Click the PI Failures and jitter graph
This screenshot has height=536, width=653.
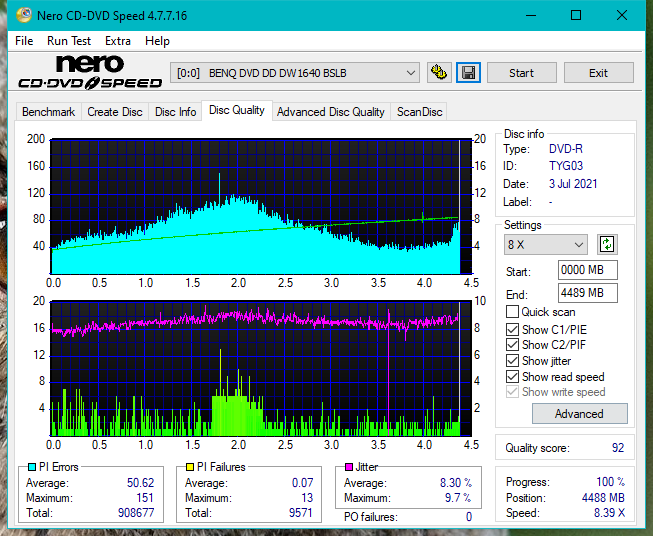click(261, 368)
